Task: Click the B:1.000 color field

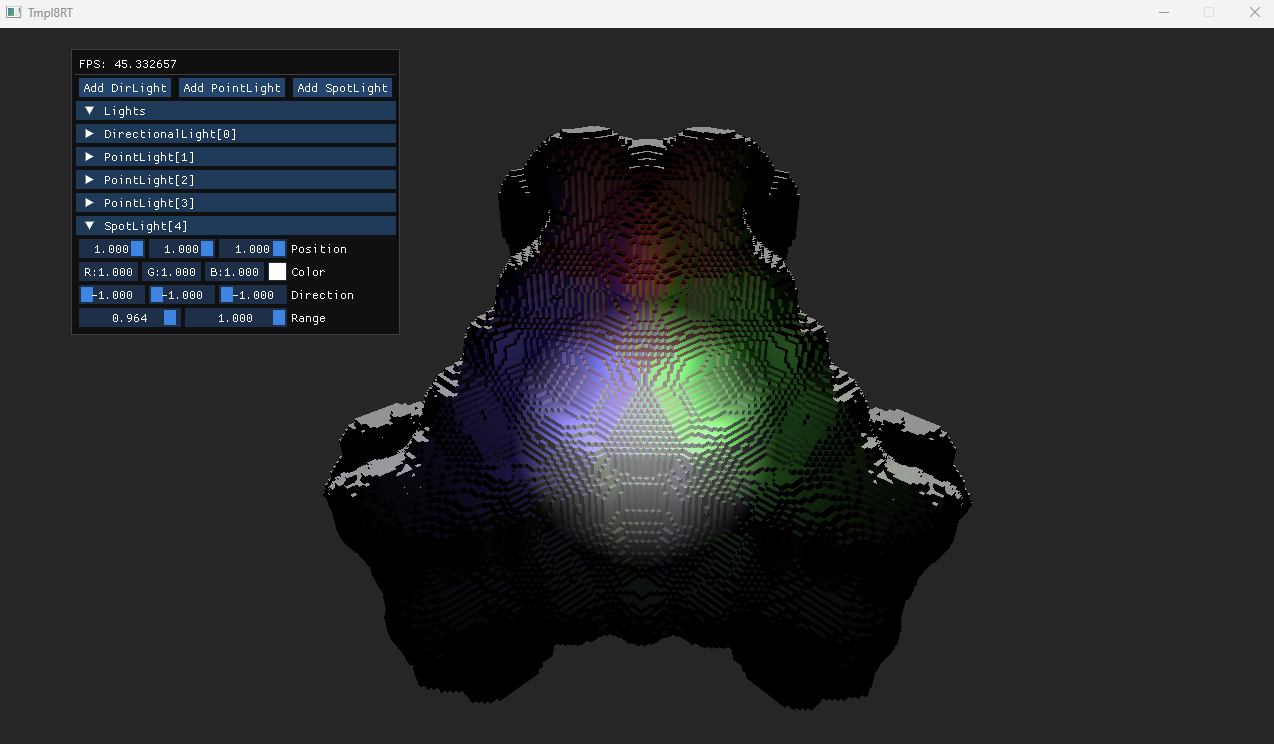Action: click(234, 272)
